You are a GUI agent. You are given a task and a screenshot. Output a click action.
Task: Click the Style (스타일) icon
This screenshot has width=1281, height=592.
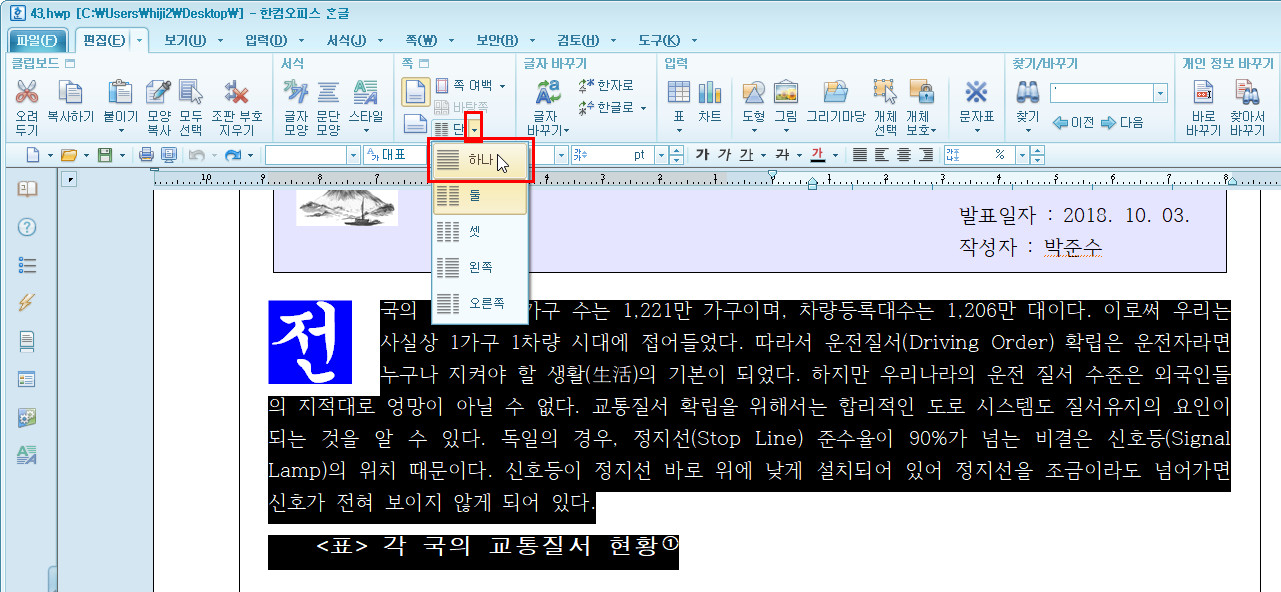pyautogui.click(x=365, y=92)
